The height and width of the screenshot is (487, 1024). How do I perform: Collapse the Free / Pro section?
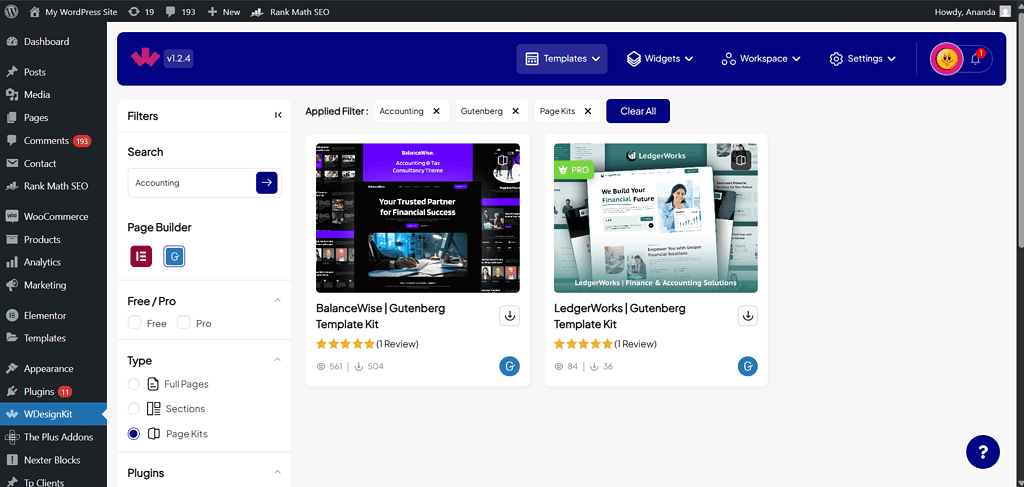[x=278, y=300]
